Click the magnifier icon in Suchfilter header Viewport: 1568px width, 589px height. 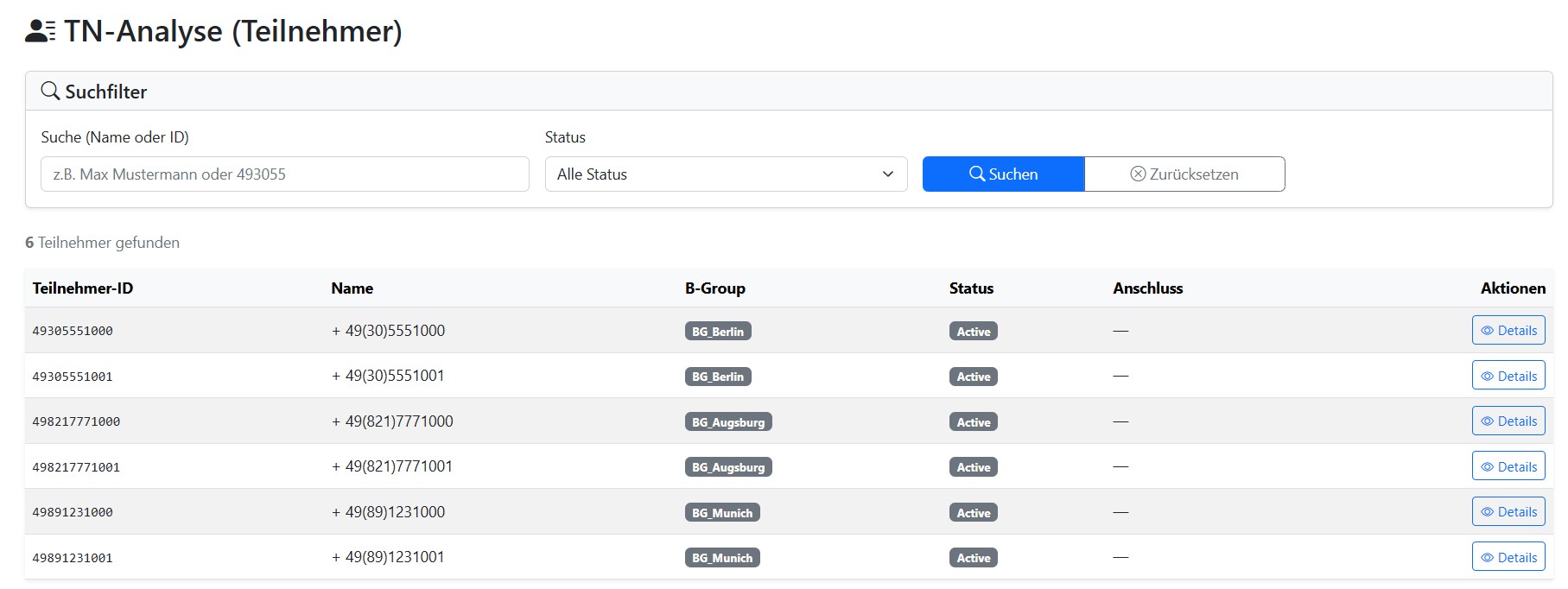coord(51,92)
